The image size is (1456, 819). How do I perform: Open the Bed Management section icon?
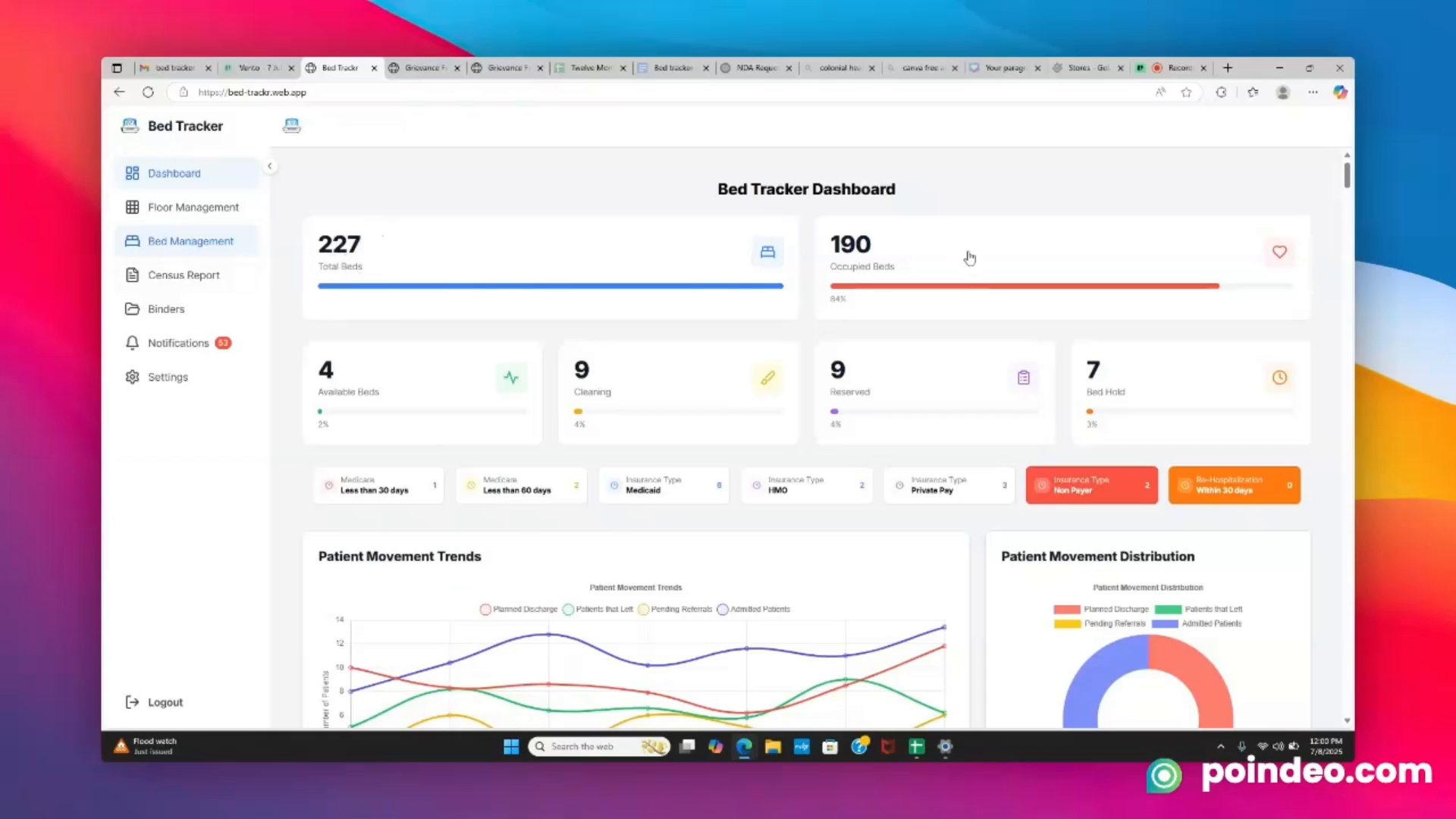click(133, 240)
